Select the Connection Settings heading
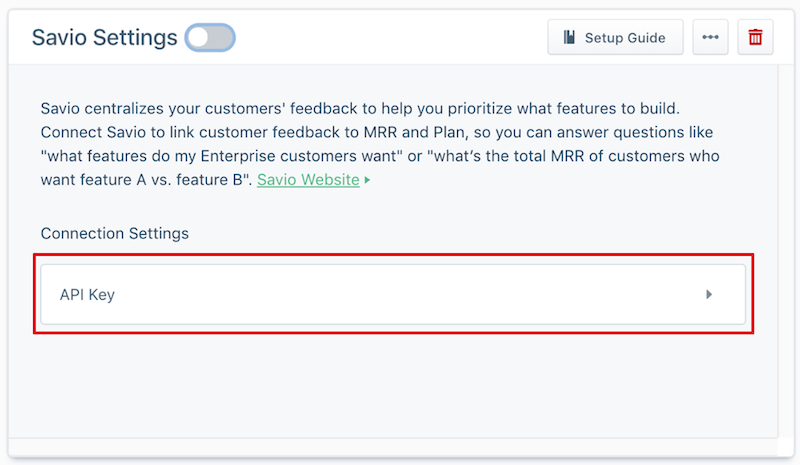Image resolution: width=800 pixels, height=465 pixels. [115, 233]
